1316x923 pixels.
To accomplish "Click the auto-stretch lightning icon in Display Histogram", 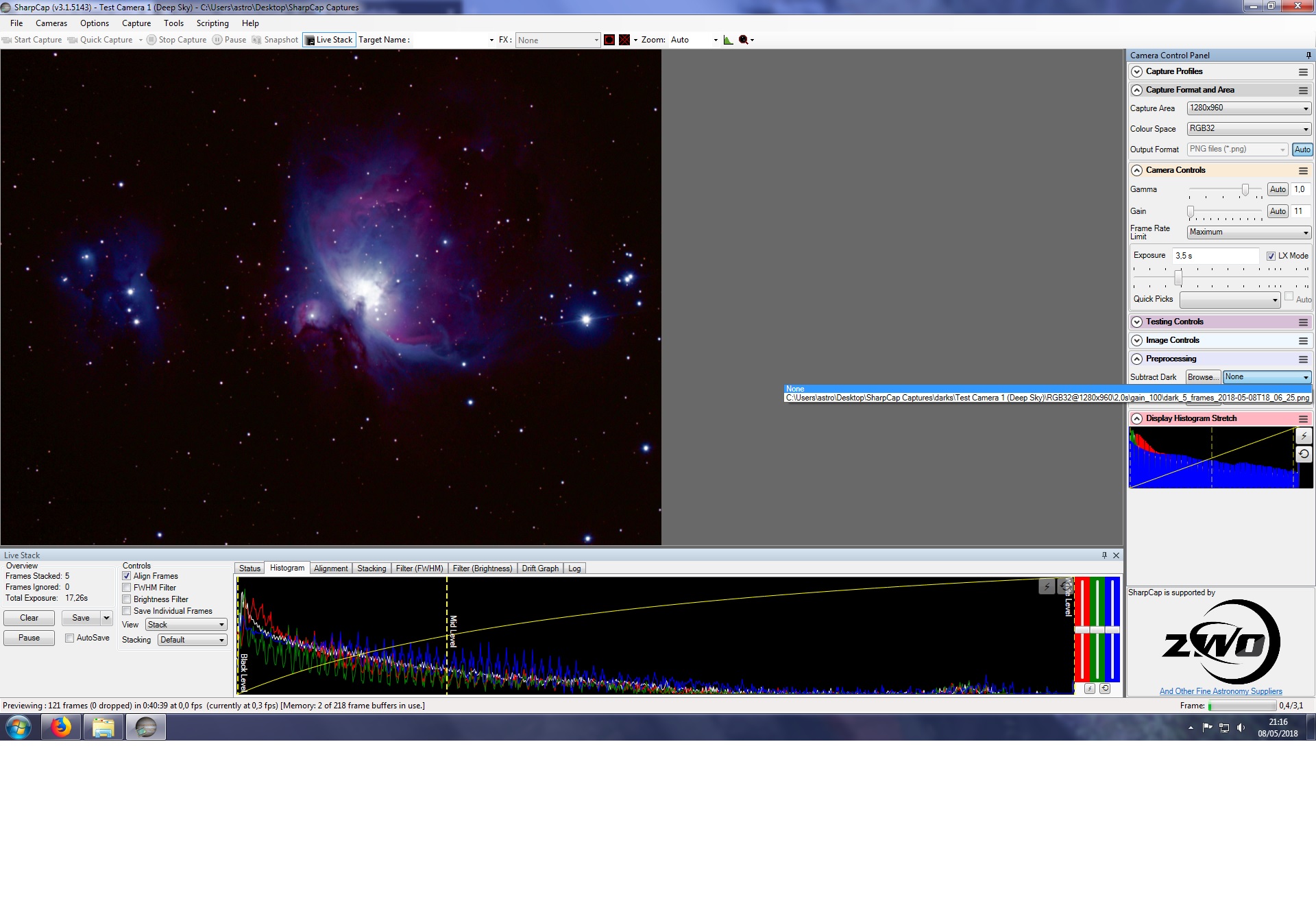I will [1304, 435].
